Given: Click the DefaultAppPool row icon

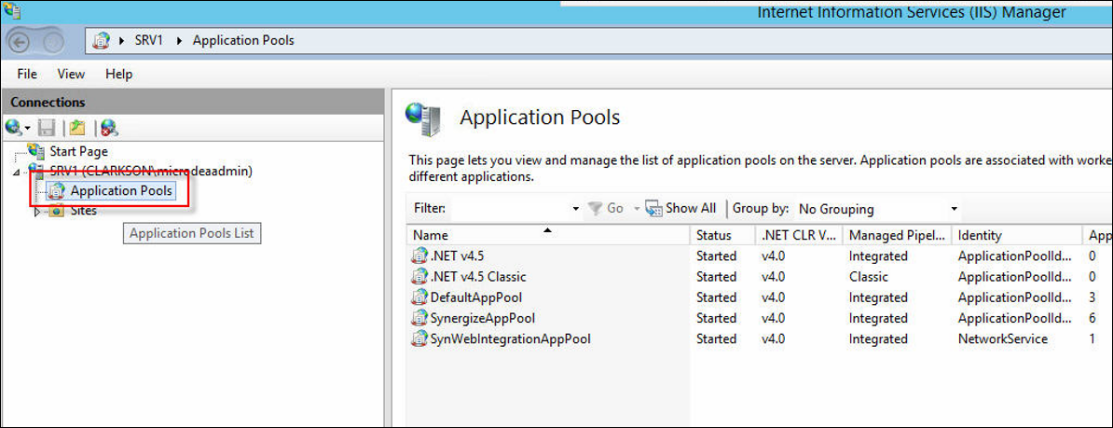Looking at the screenshot, I should coord(420,297).
